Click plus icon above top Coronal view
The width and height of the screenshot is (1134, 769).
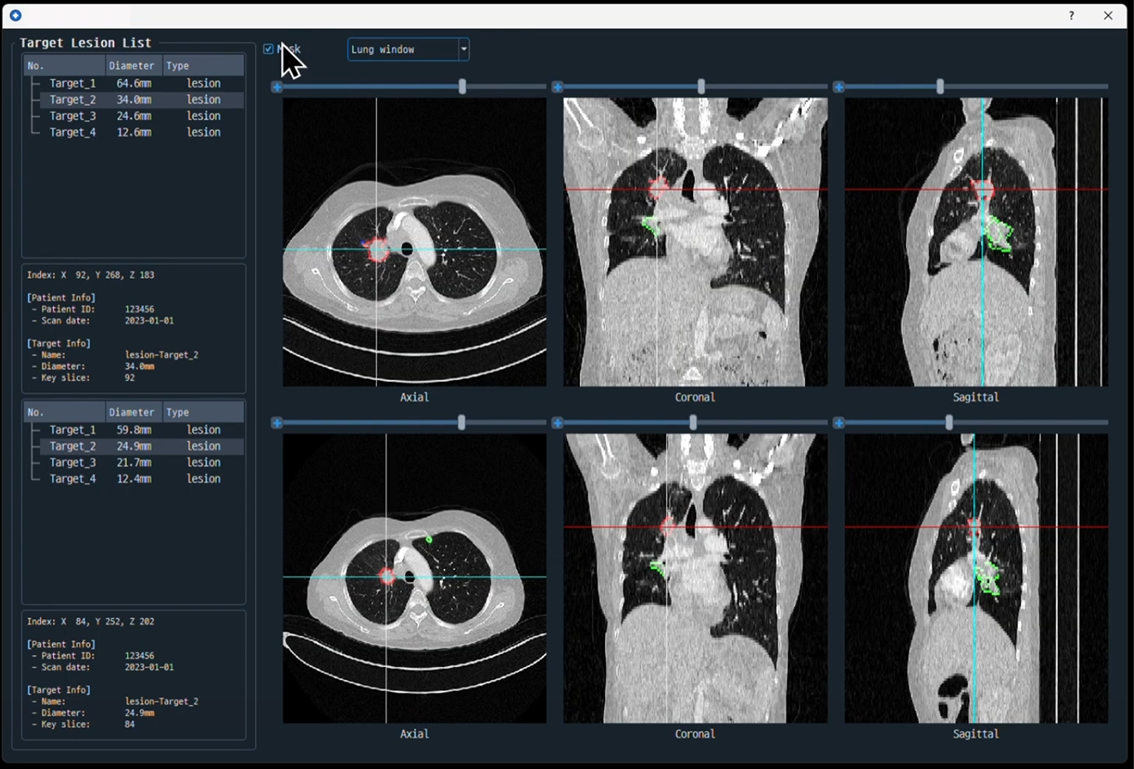coord(558,88)
